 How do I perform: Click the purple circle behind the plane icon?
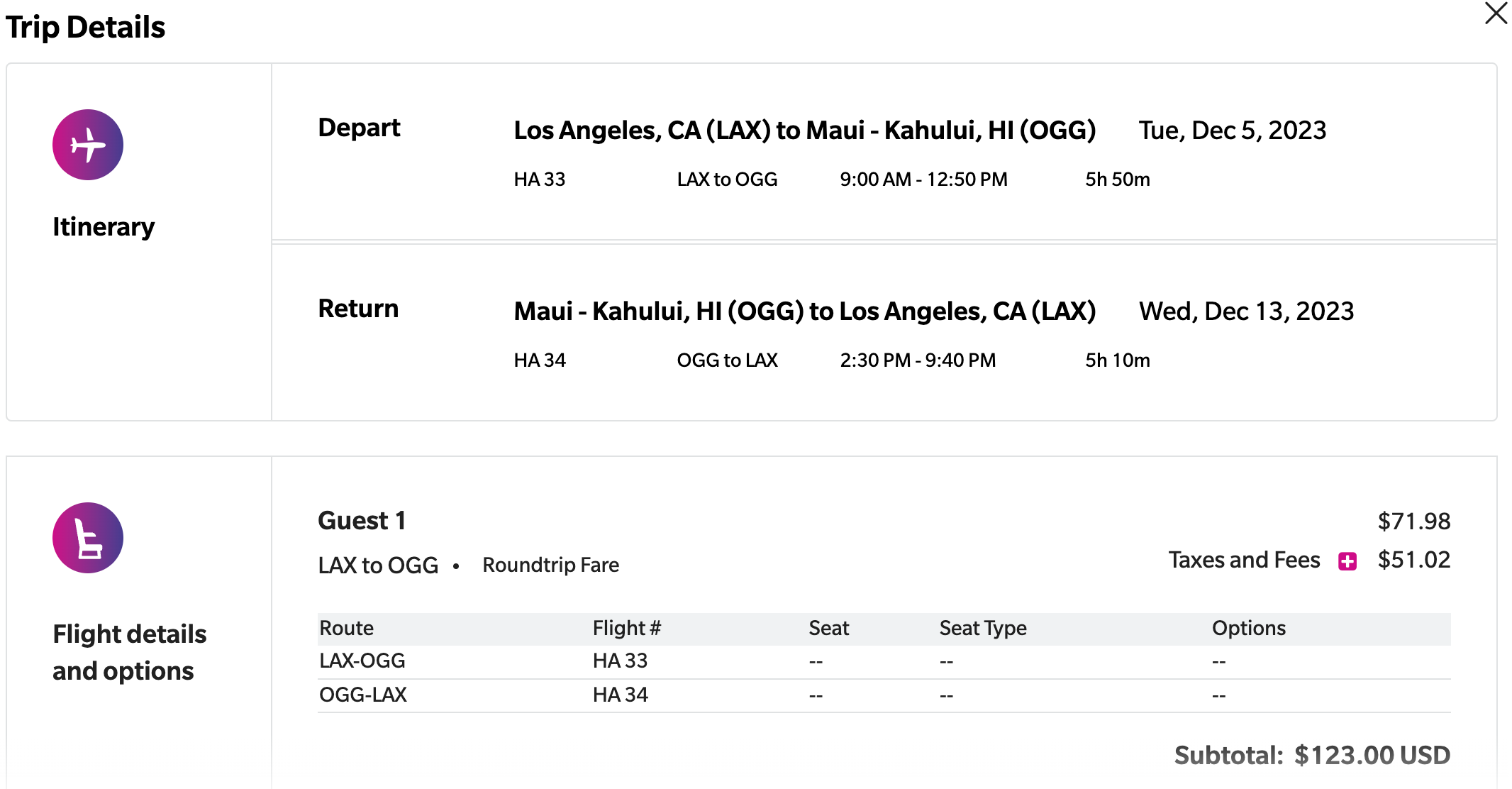coord(87,144)
